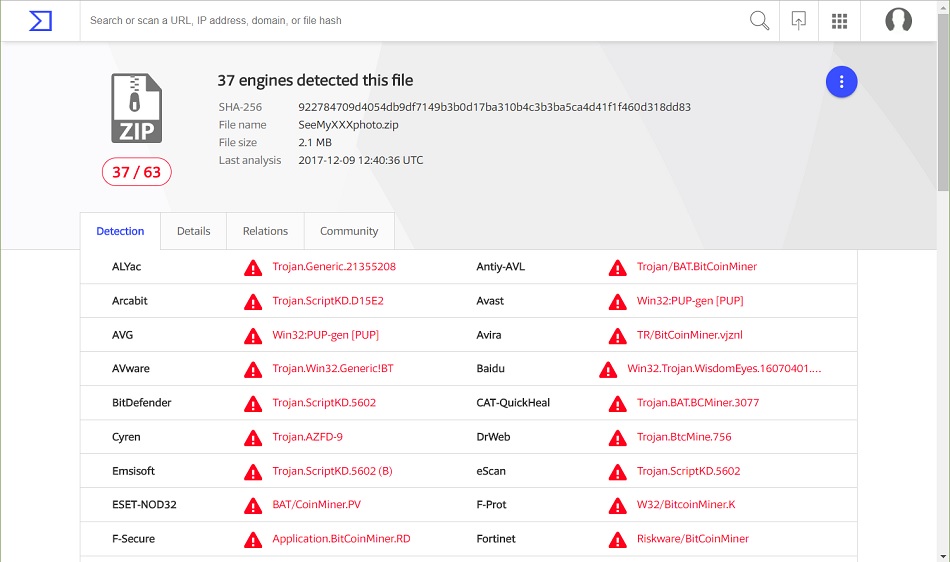950x562 pixels.
Task: Click Trojan.AZFD-9 detection name
Action: click(307, 437)
